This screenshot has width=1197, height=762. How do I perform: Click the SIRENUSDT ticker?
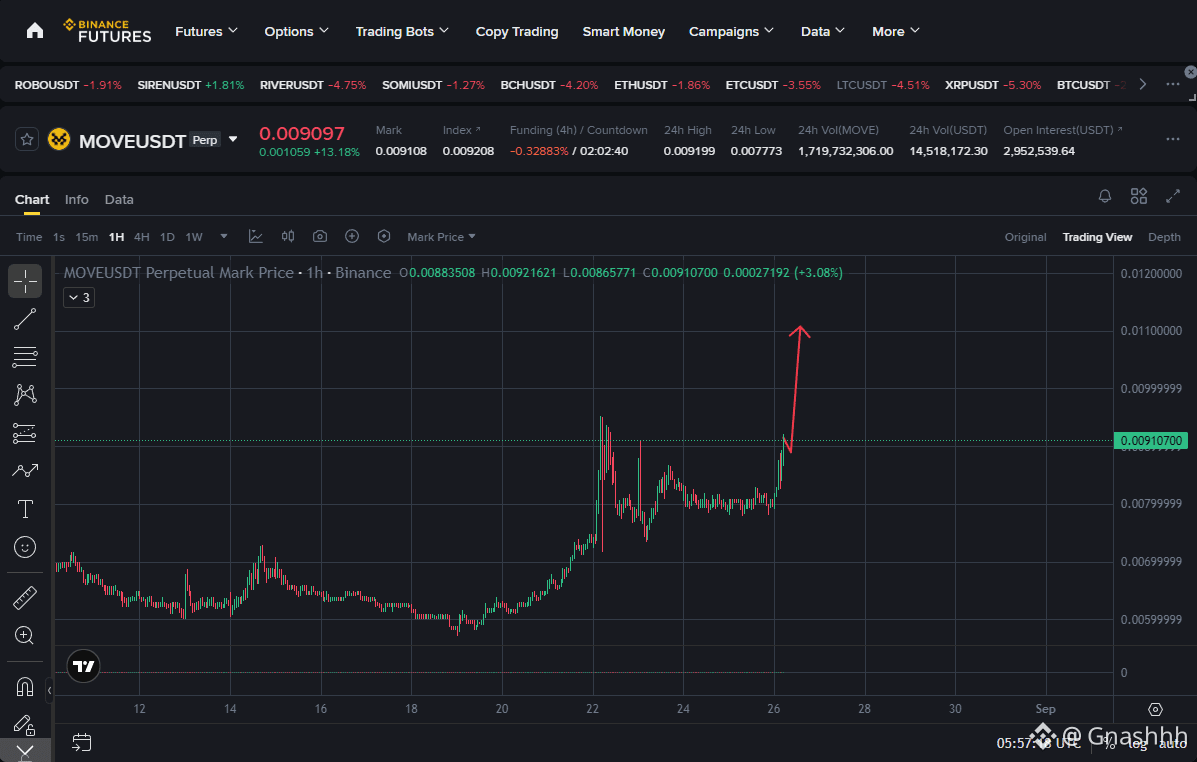pyautogui.click(x=191, y=85)
